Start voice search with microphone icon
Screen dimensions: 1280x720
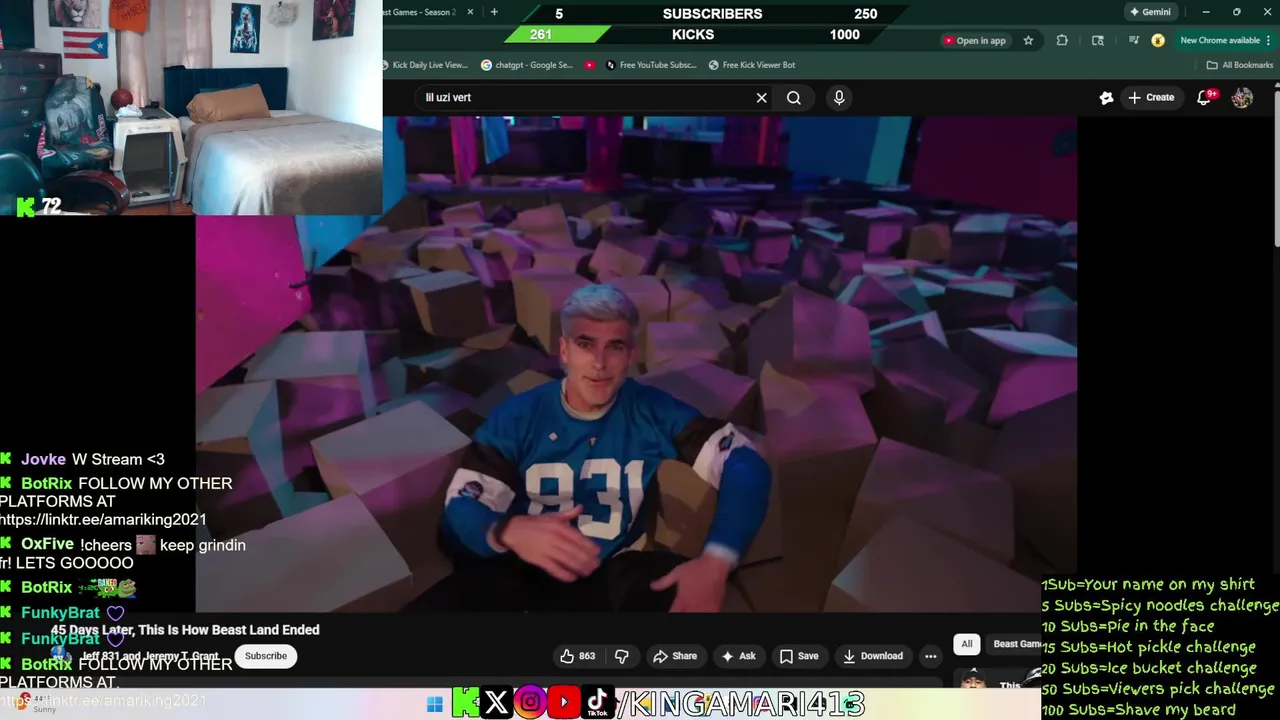(x=839, y=98)
